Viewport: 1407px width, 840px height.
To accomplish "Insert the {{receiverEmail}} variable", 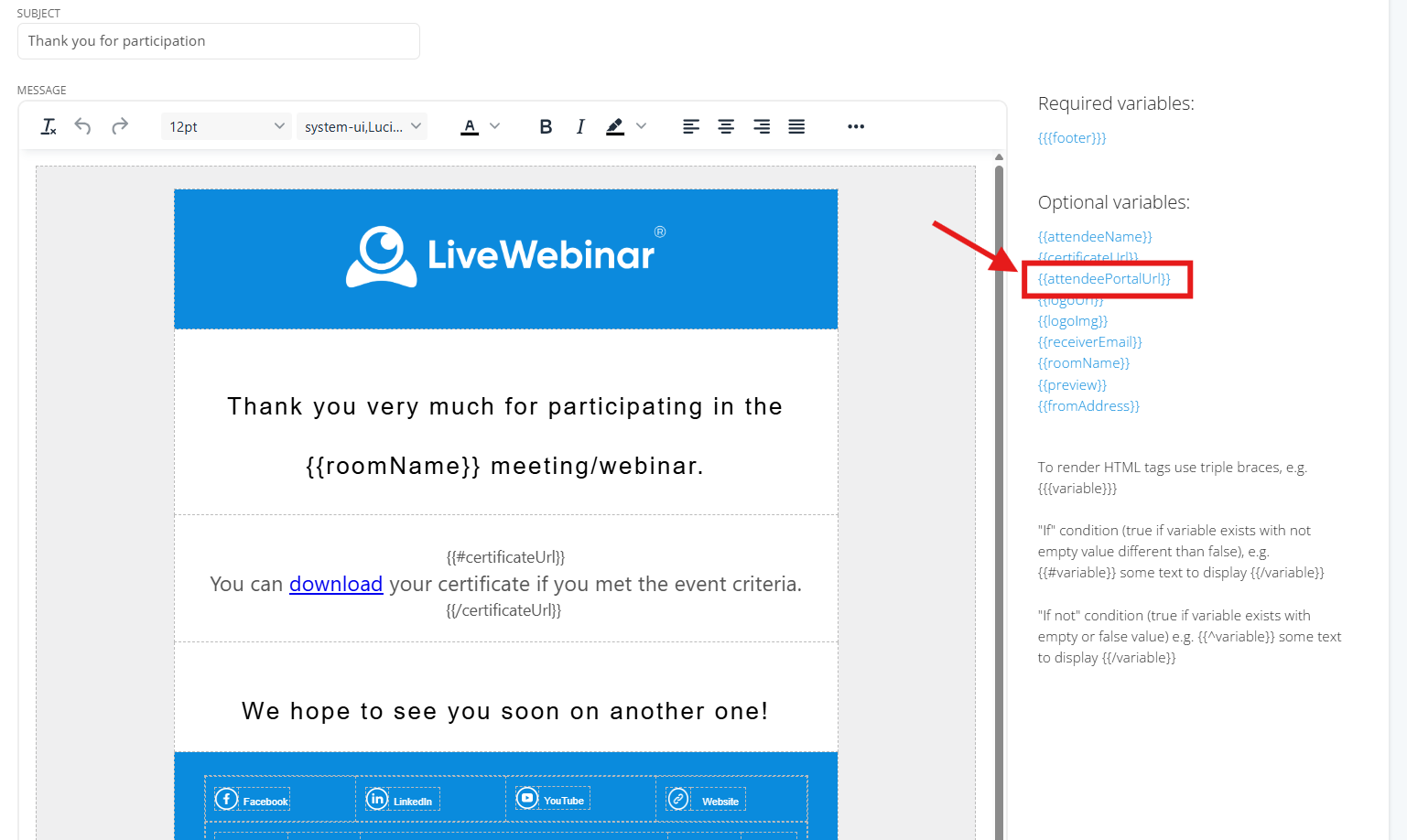I will pos(1090,342).
